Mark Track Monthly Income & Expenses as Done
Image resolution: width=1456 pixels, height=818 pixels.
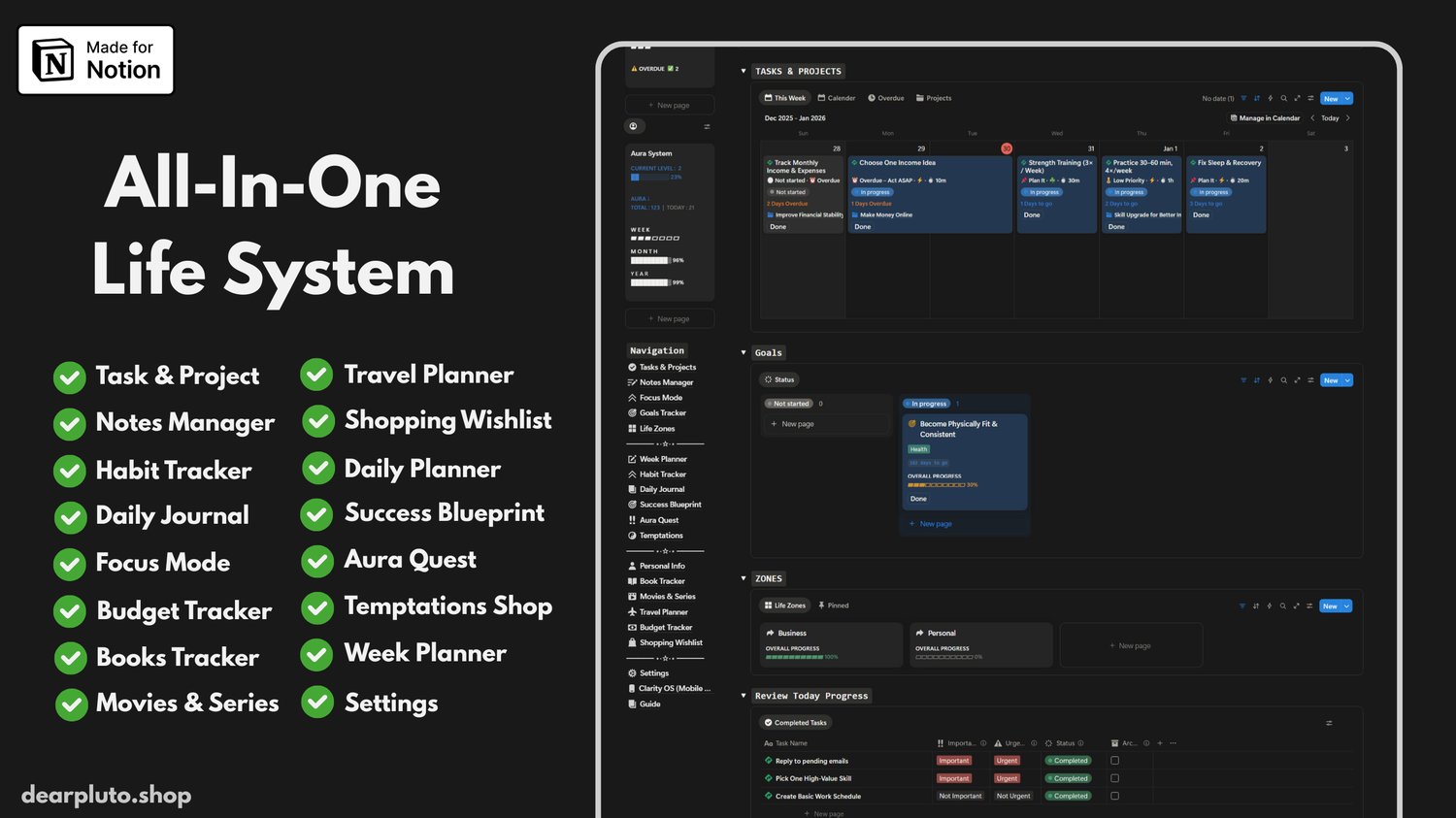778,227
